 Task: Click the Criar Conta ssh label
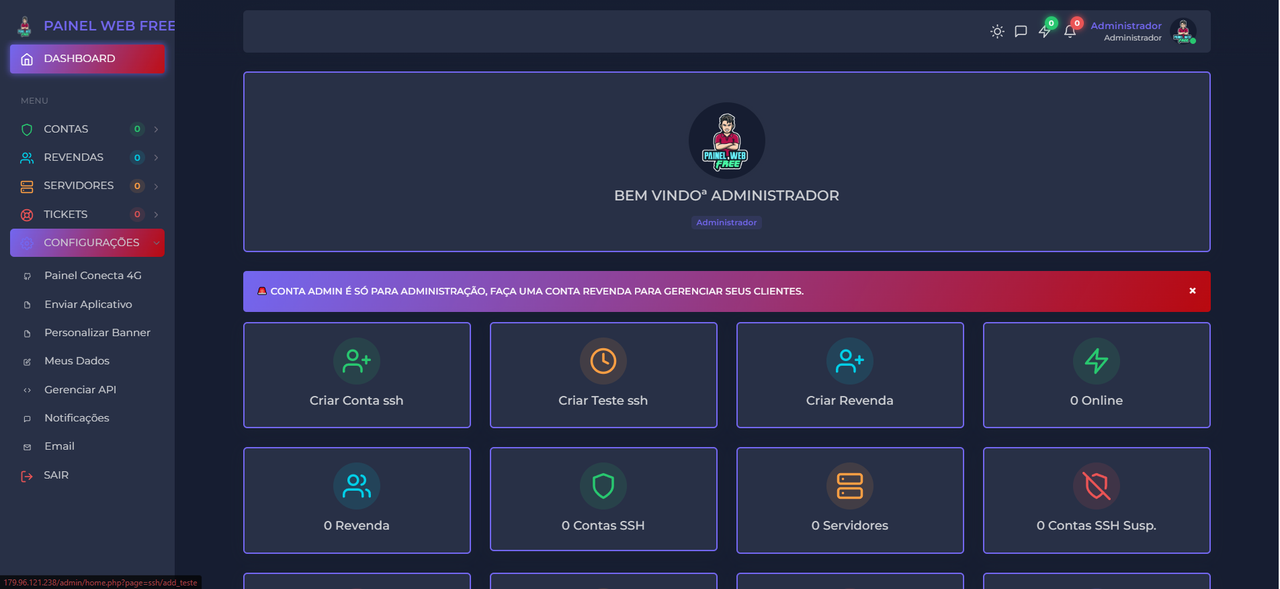point(357,401)
